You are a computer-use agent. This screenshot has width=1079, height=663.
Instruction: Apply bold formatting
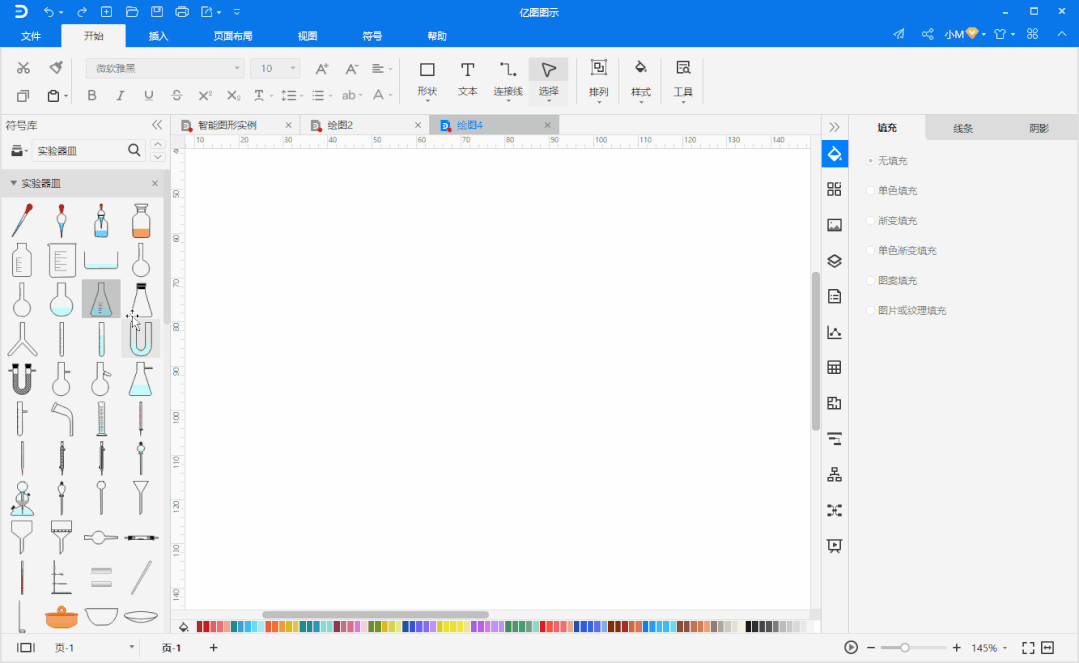[x=92, y=96]
